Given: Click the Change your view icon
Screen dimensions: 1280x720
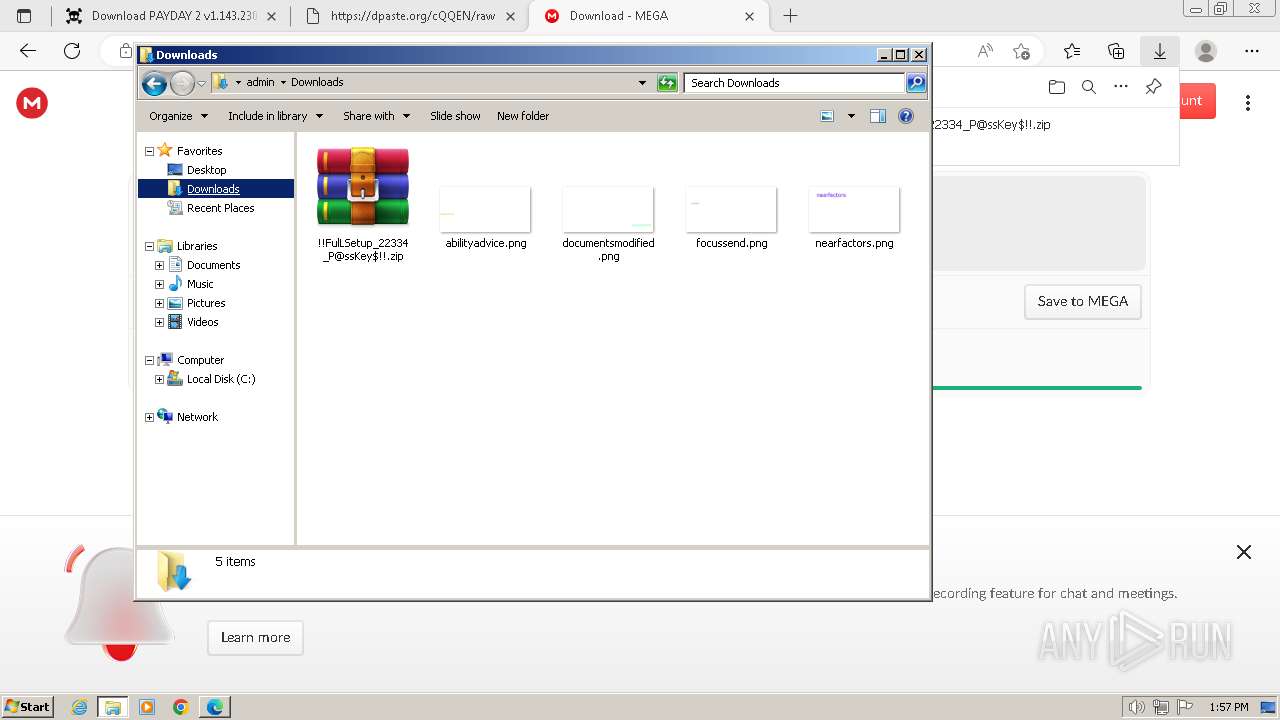Looking at the screenshot, I should [x=827, y=116].
